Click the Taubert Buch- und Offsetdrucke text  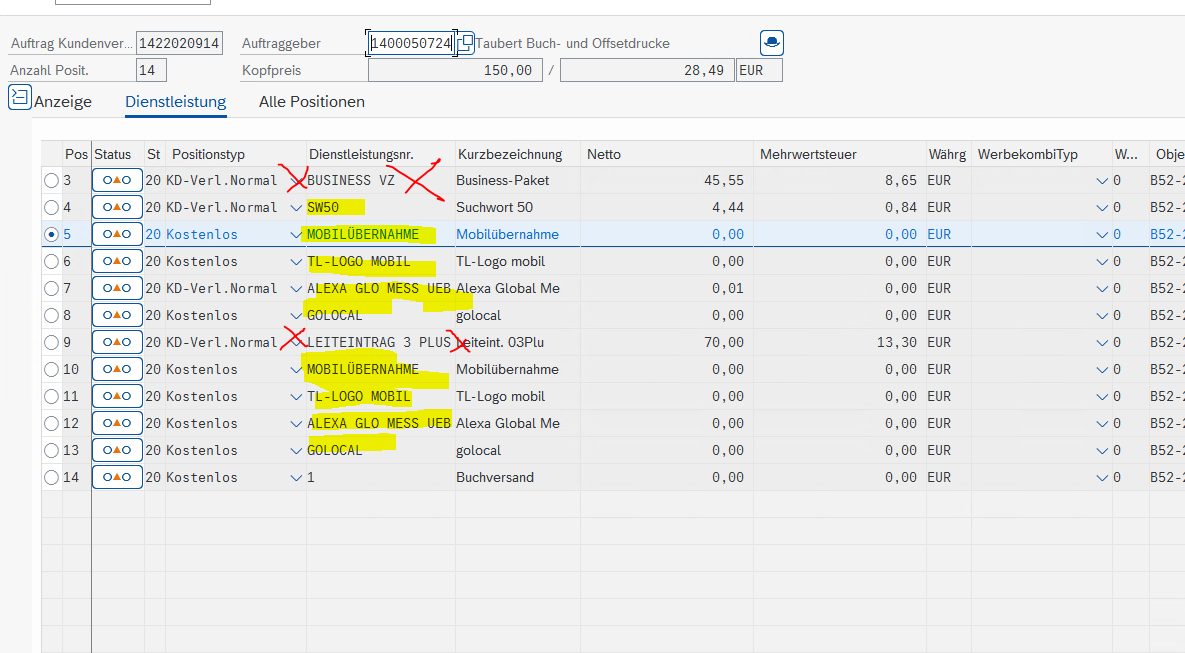573,43
